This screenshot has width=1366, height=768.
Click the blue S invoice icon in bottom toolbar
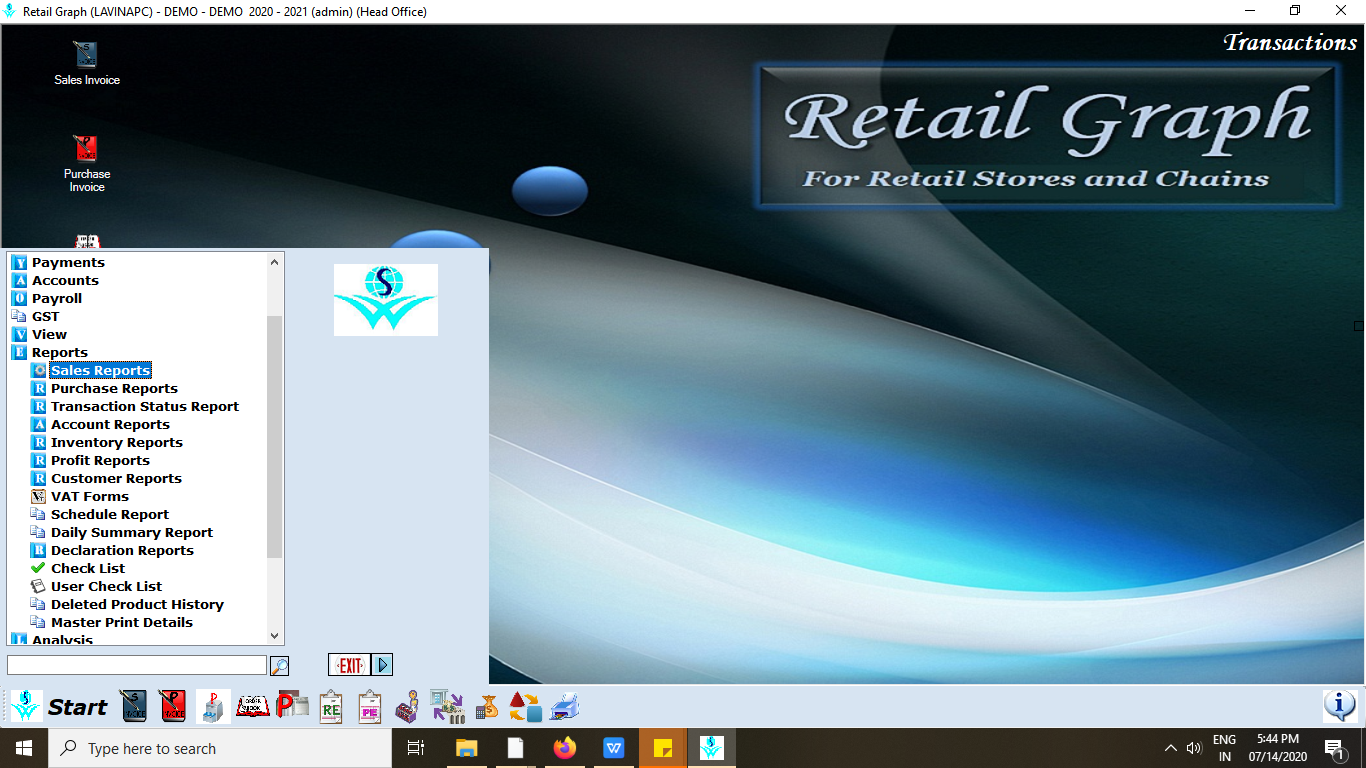click(135, 707)
